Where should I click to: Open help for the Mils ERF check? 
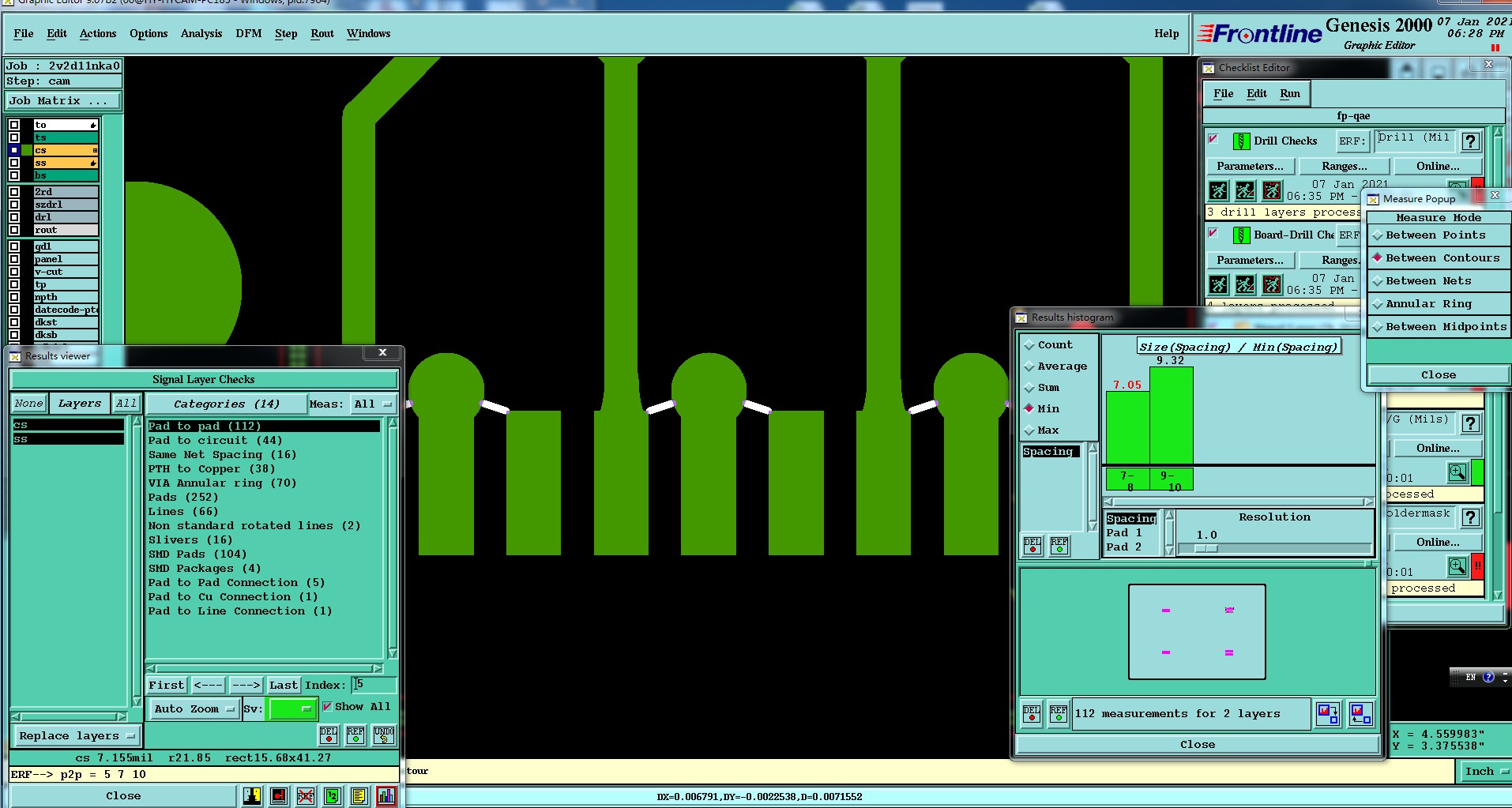tap(1470, 424)
